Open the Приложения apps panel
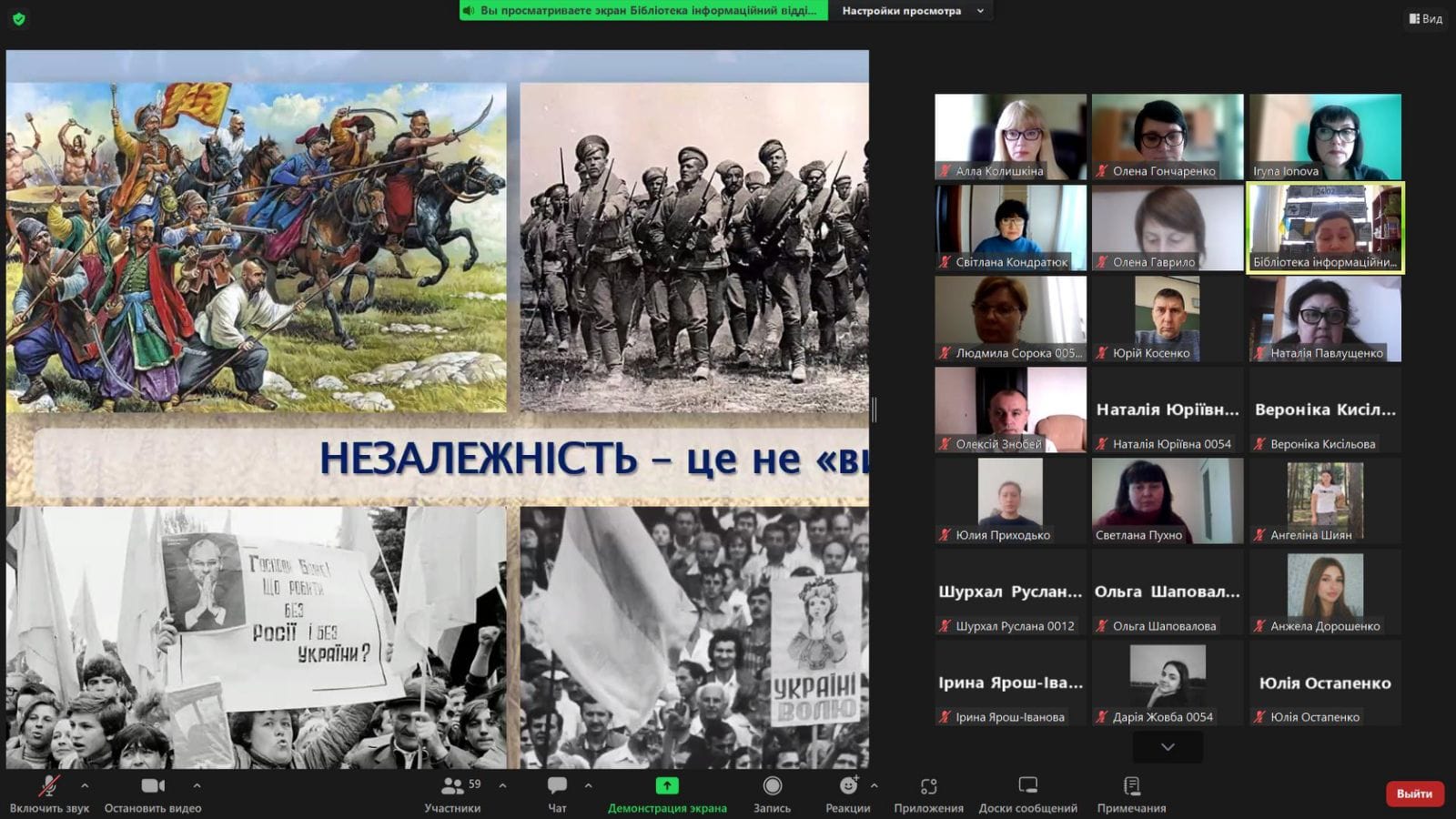Viewport: 1456px width, 819px height. point(928,794)
